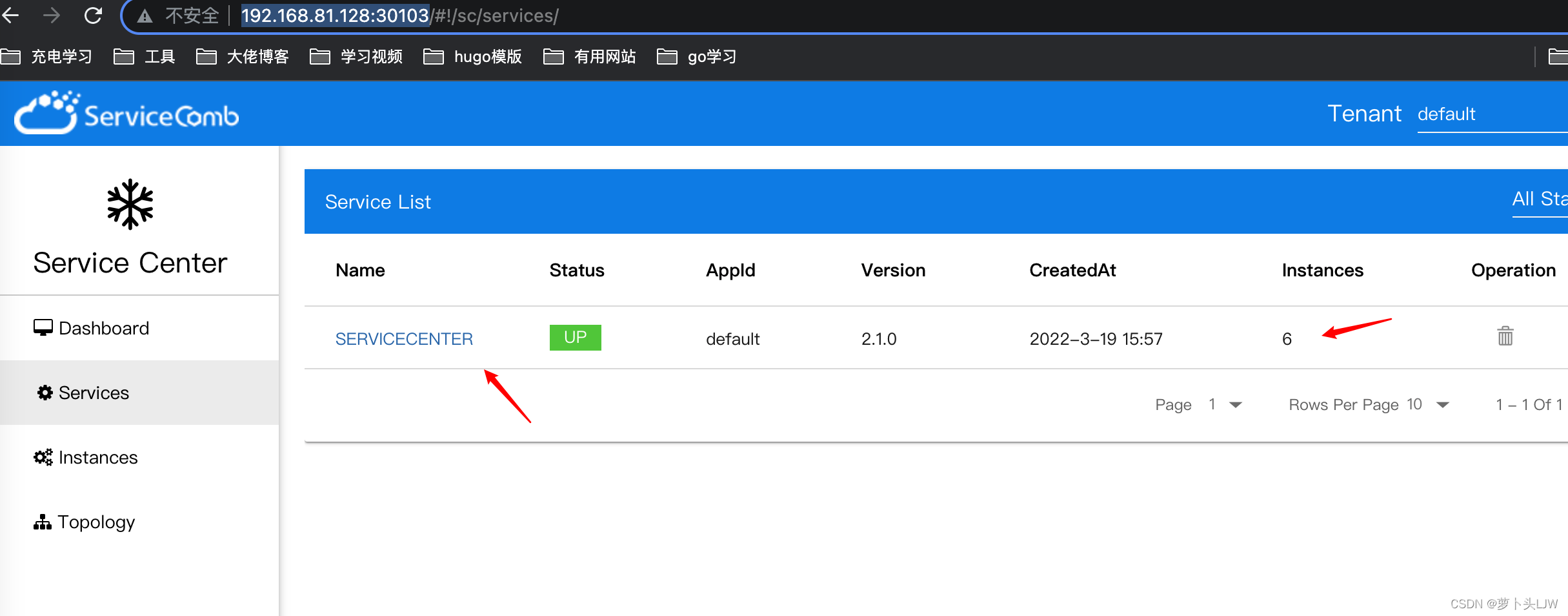Click the AppId column header

tap(730, 270)
